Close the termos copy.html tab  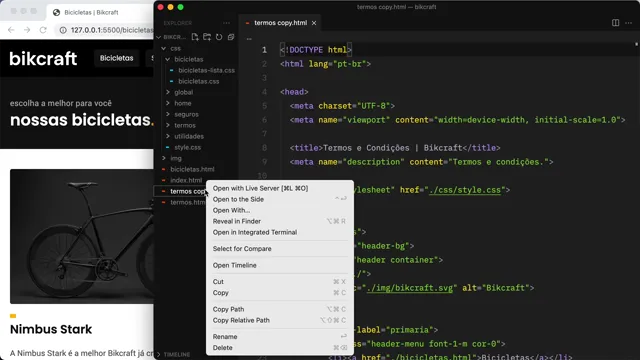(x=314, y=23)
